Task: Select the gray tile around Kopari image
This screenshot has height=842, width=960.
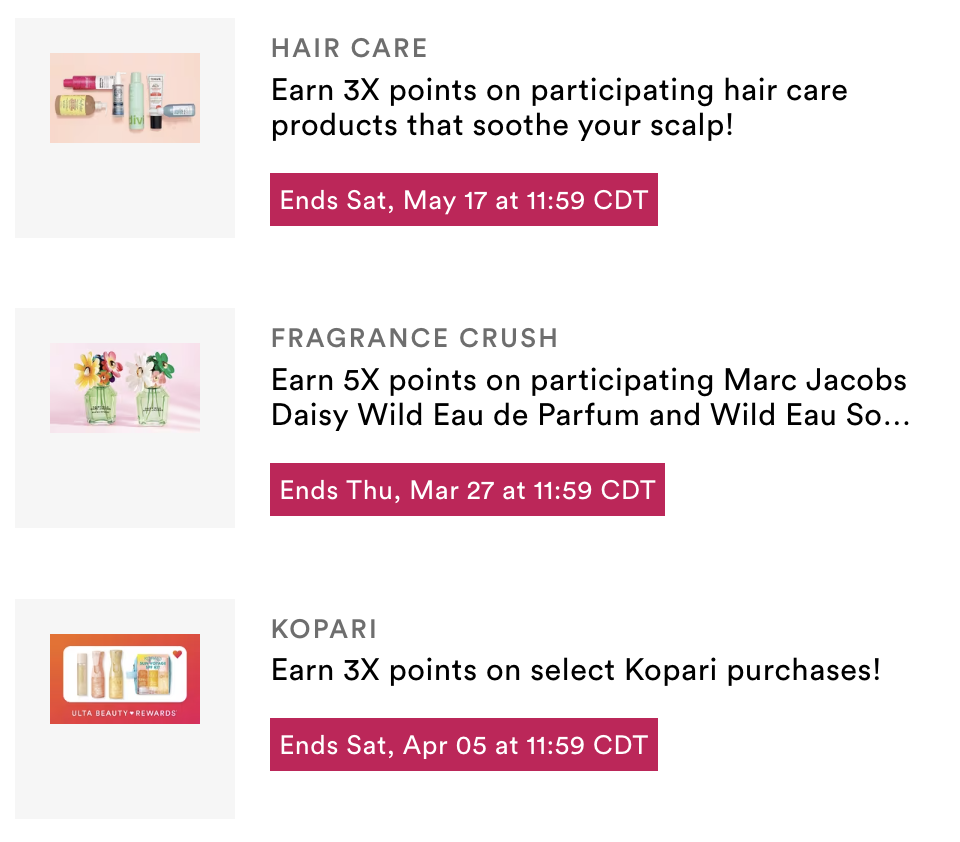Action: click(125, 709)
